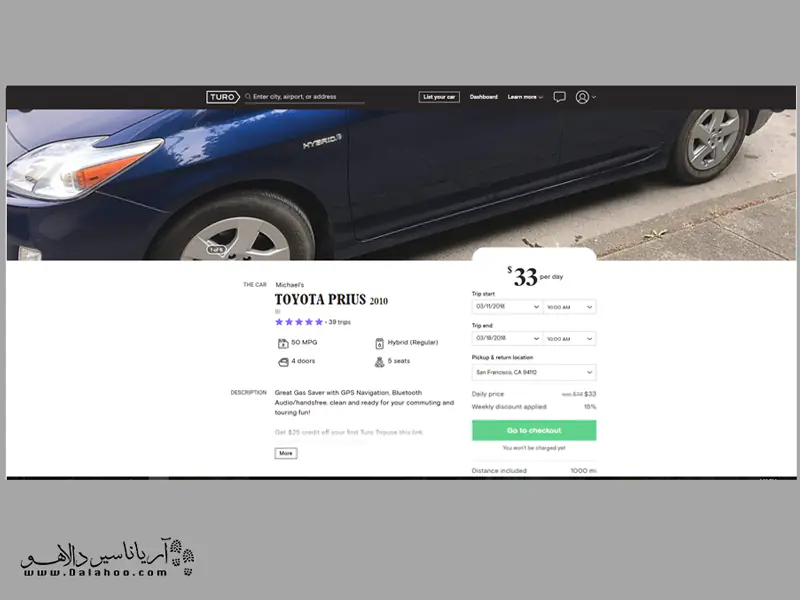Click the Hybrid (Regular) gas type icon
The image size is (800, 600).
(x=380, y=343)
